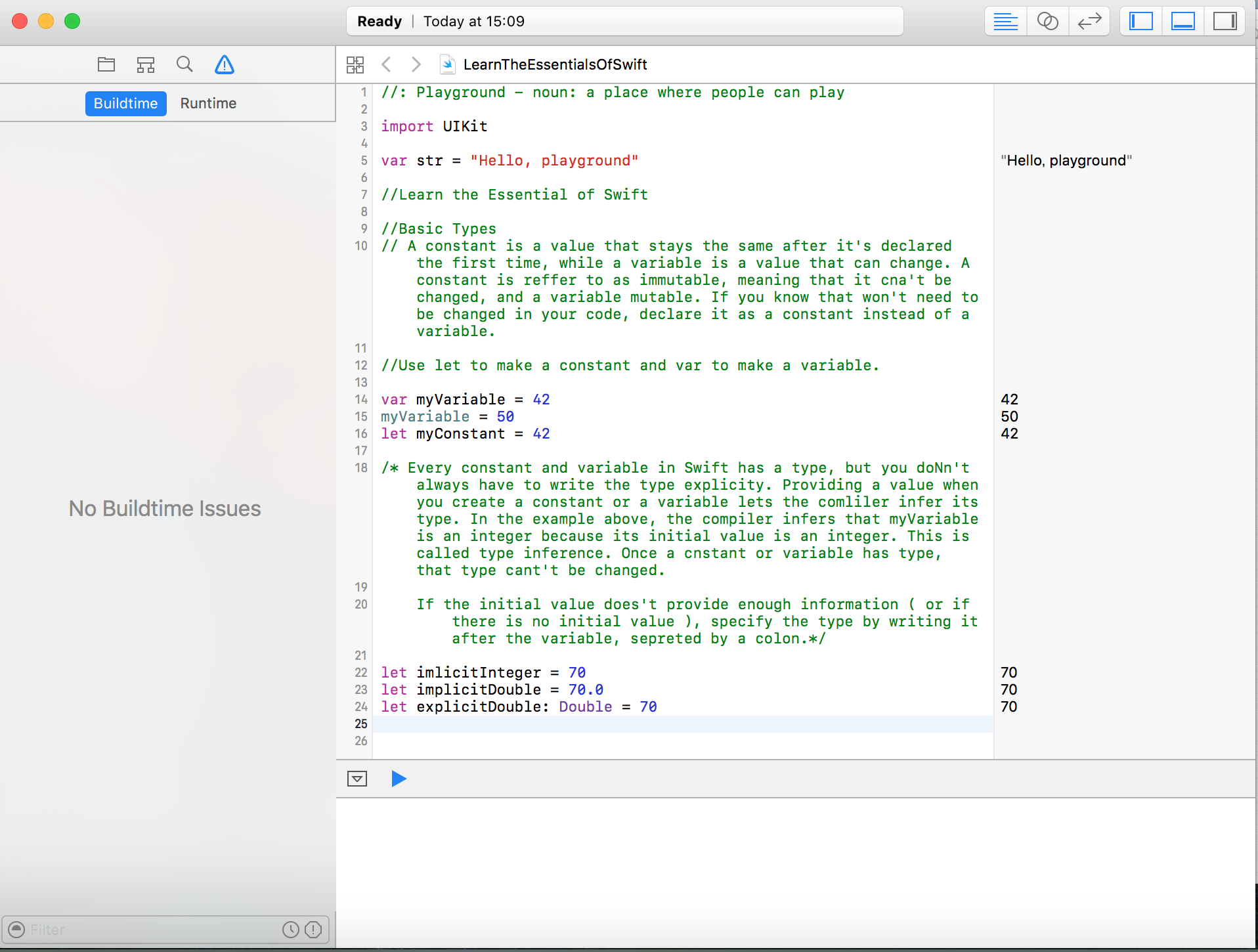
Task: Click the "Hello, playground" result in sidebar
Action: pyautogui.click(x=1066, y=160)
